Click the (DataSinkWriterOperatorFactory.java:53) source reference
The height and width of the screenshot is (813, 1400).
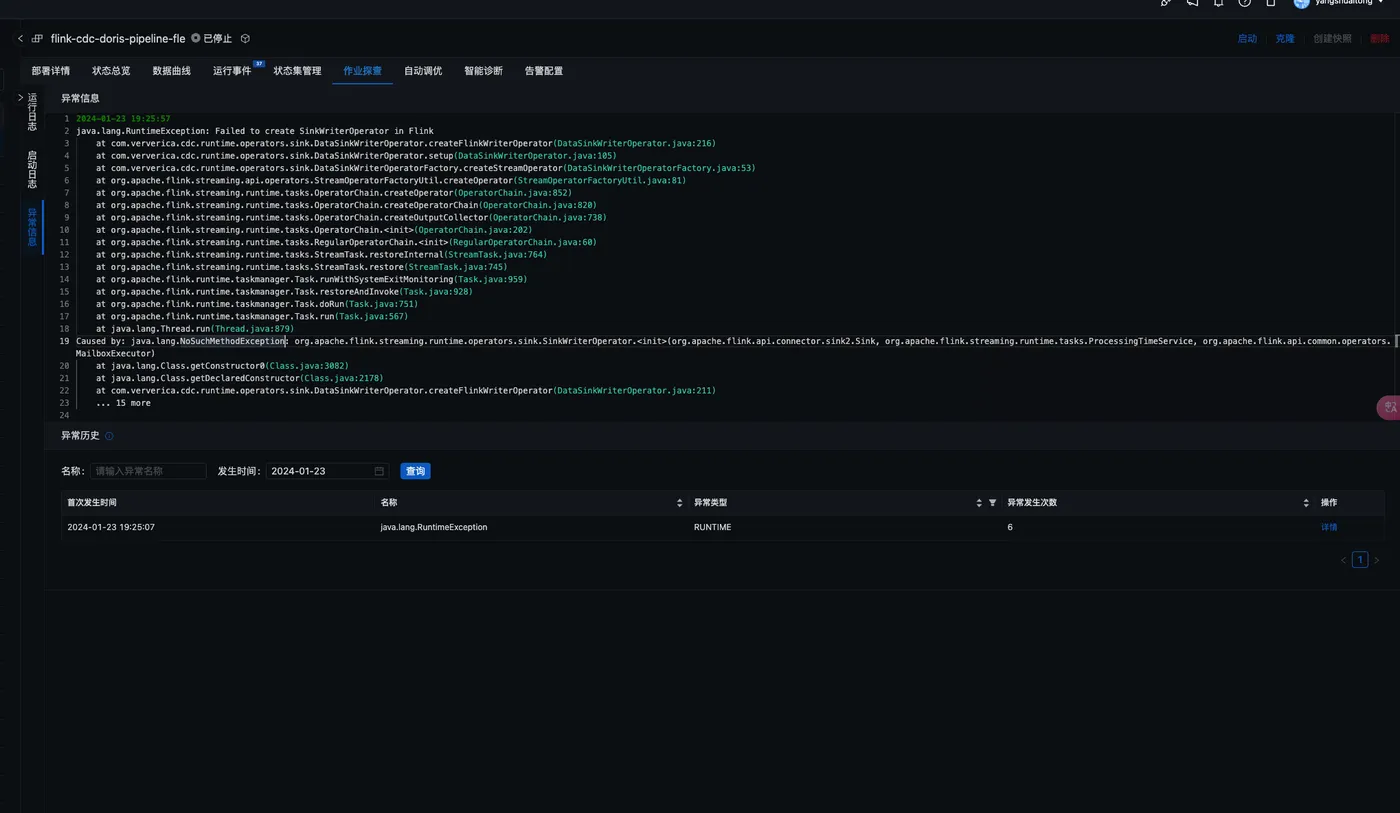pos(659,168)
